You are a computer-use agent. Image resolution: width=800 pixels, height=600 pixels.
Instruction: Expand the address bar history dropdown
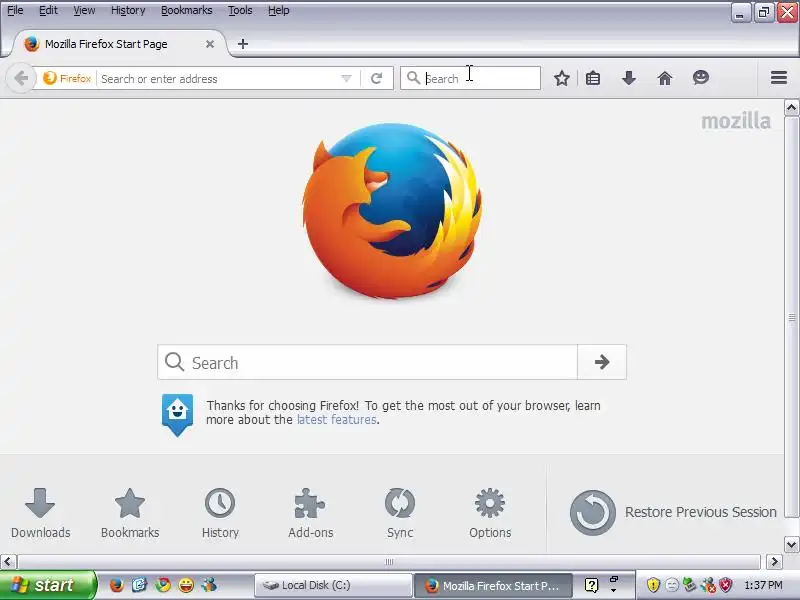click(346, 79)
